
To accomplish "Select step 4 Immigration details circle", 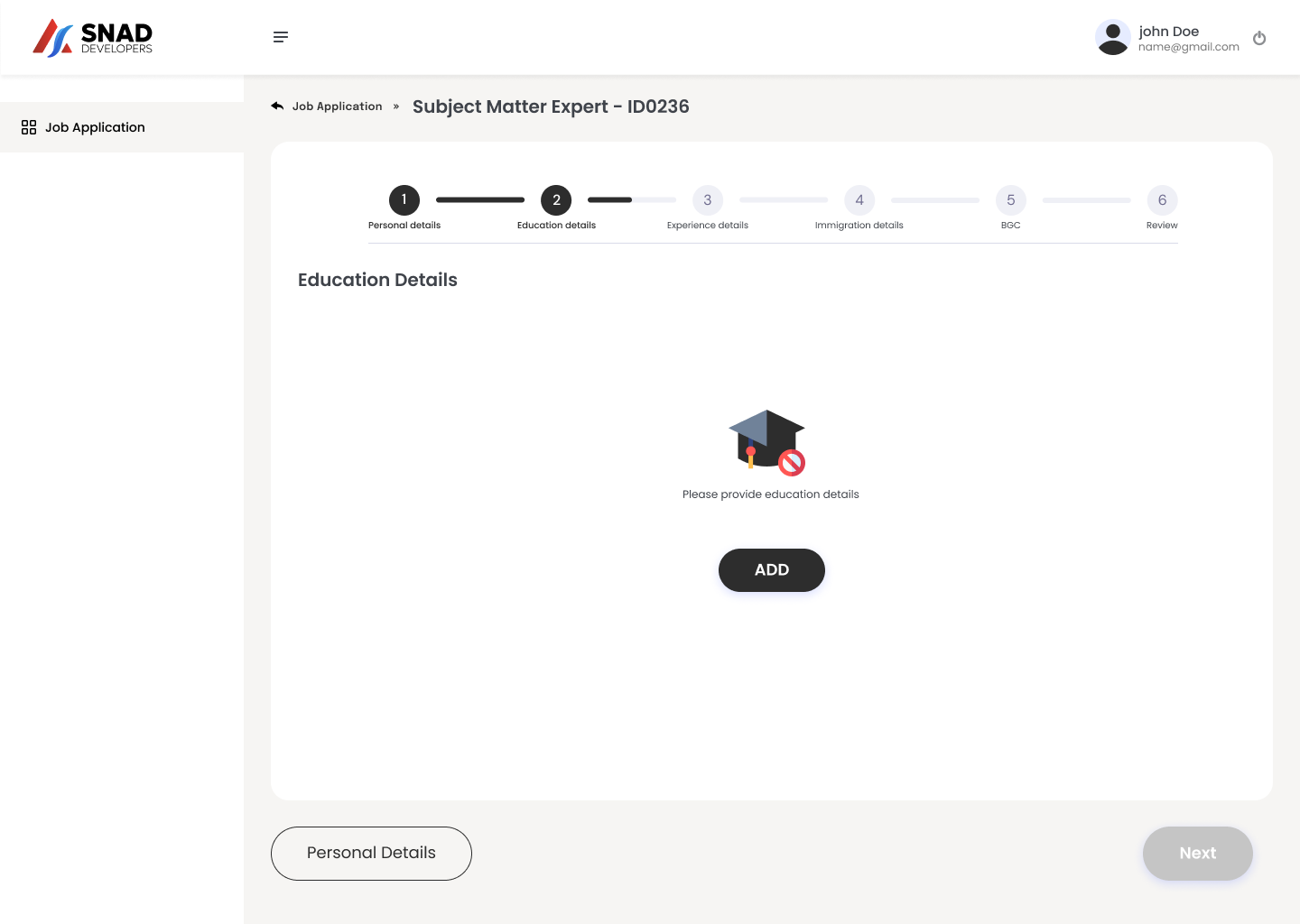I will [859, 200].
